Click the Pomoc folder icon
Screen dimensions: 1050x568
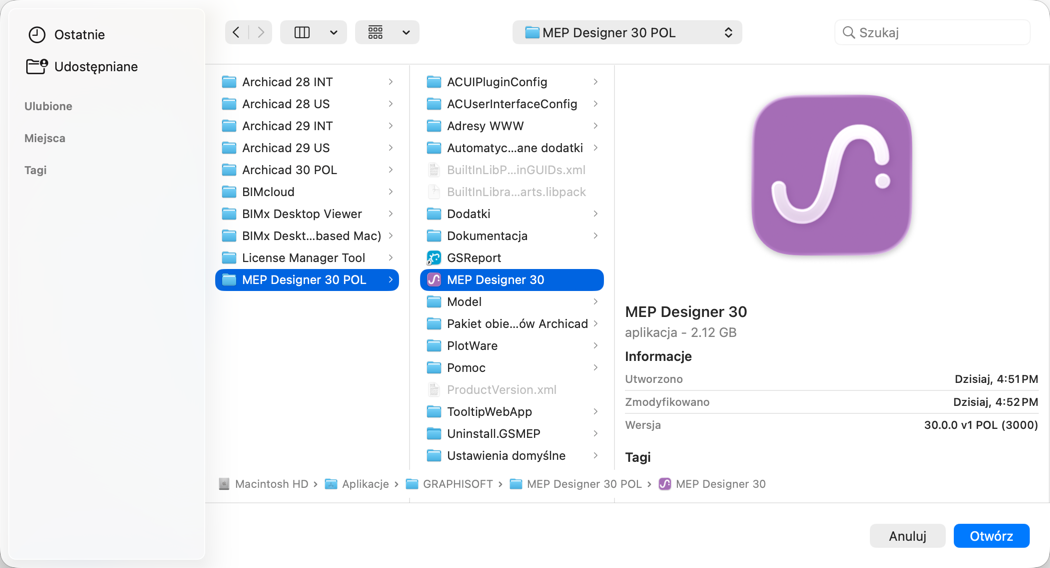point(434,368)
